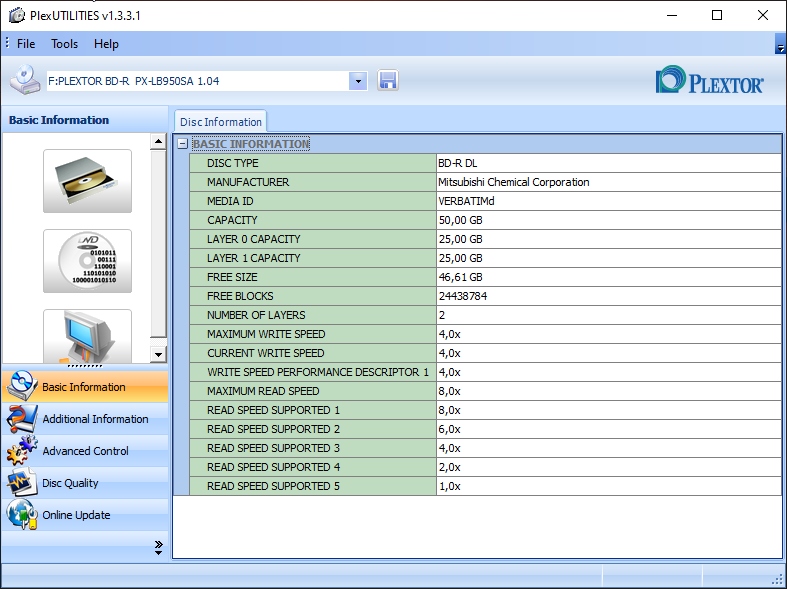Click the Disc Quality graph icon
The image size is (787, 589).
tap(22, 483)
